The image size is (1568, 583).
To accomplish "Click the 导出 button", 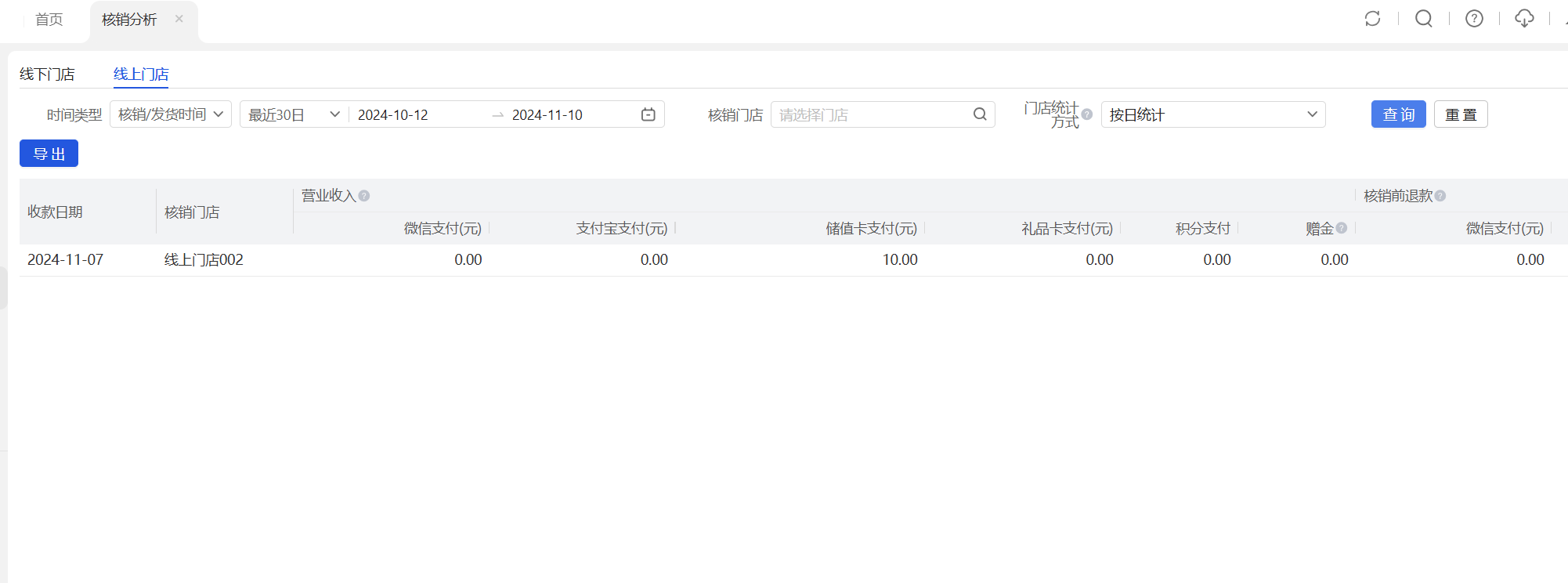I will coord(49,154).
